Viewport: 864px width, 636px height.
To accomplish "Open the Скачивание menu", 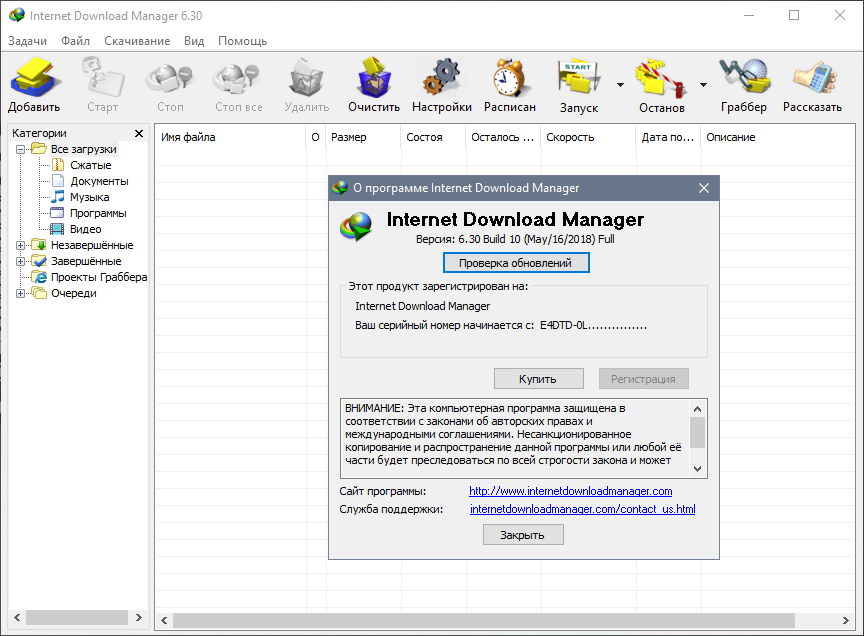I will click(x=137, y=41).
